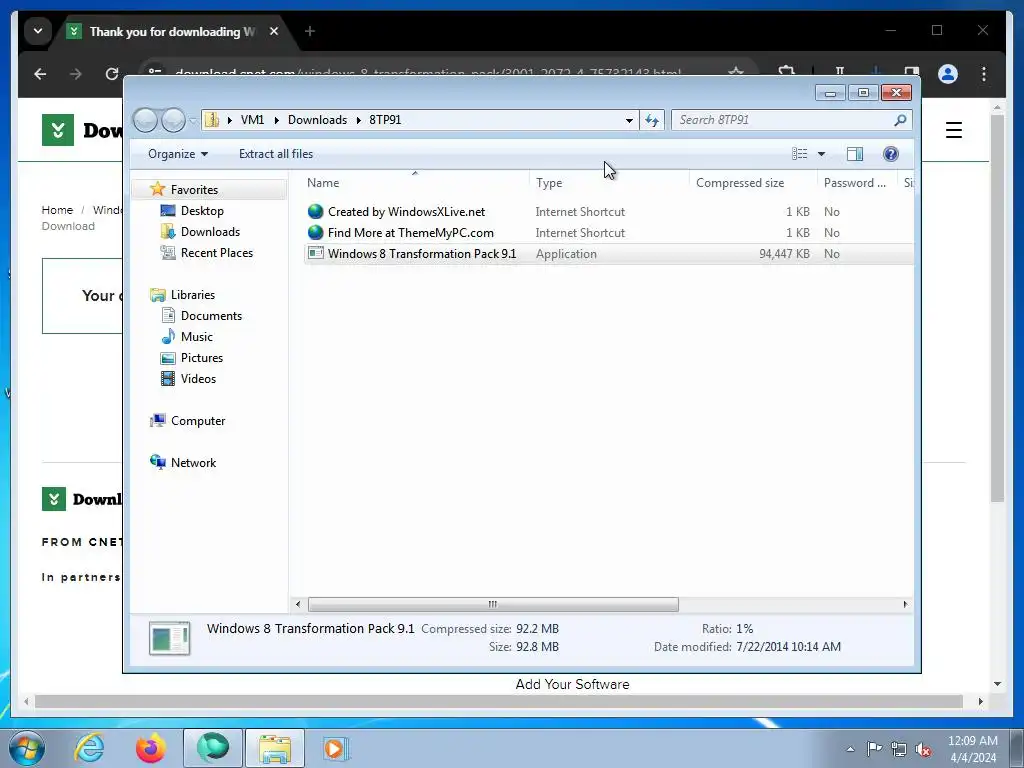Viewport: 1024px width, 768px height.
Task: Click the globe icon for WindowsXLive.net shortcut
Action: point(316,212)
